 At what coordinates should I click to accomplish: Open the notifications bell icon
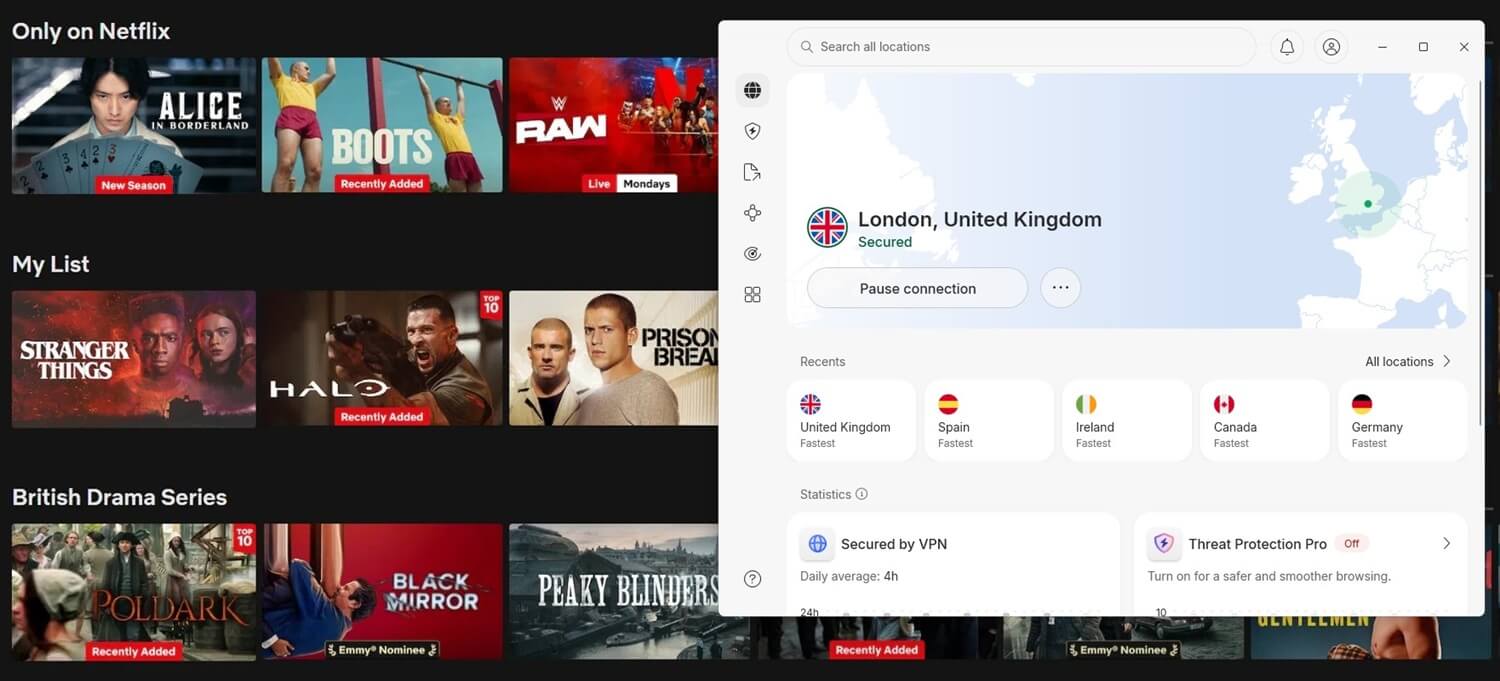[1287, 47]
